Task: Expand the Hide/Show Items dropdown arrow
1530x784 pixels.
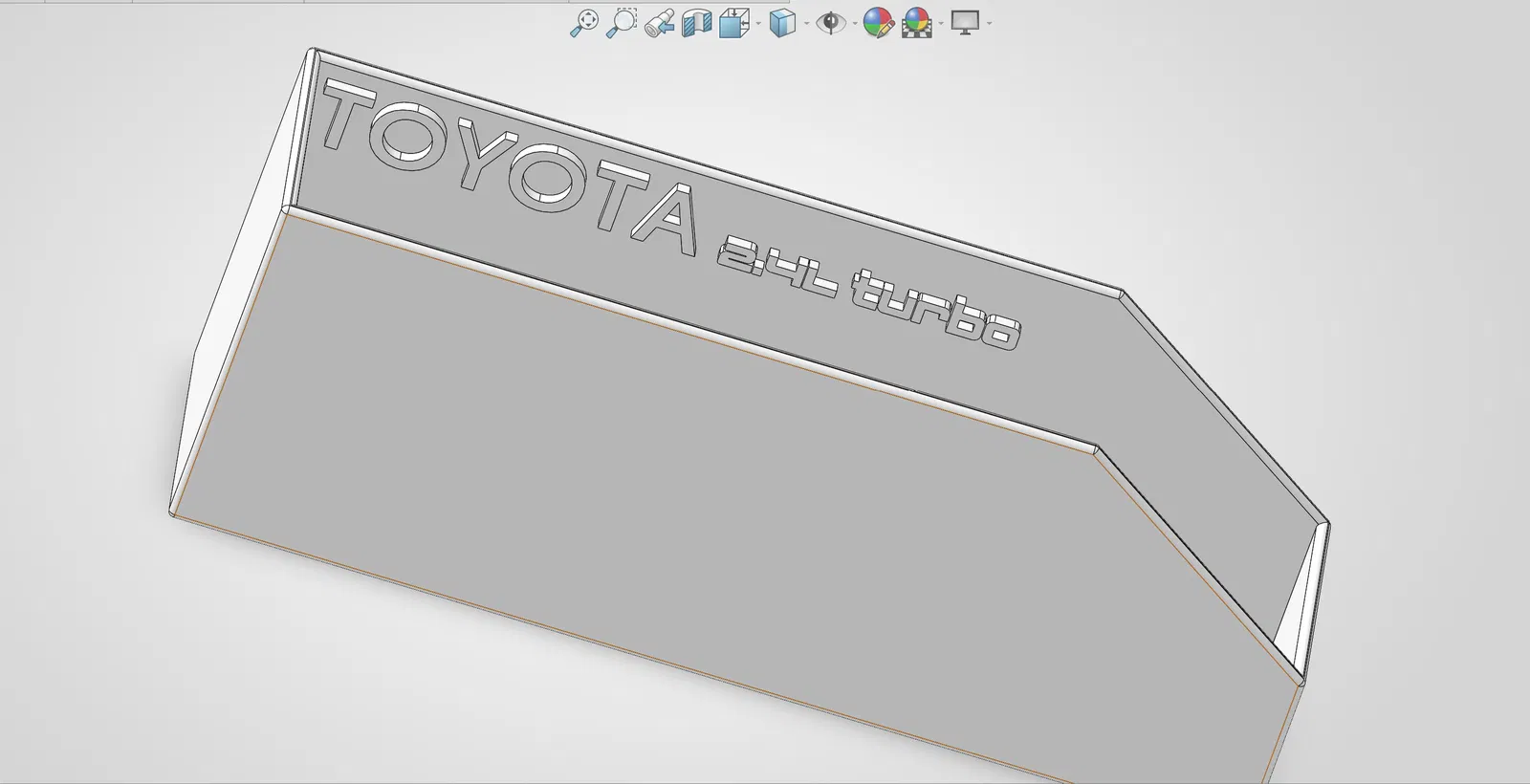Action: pos(854,24)
